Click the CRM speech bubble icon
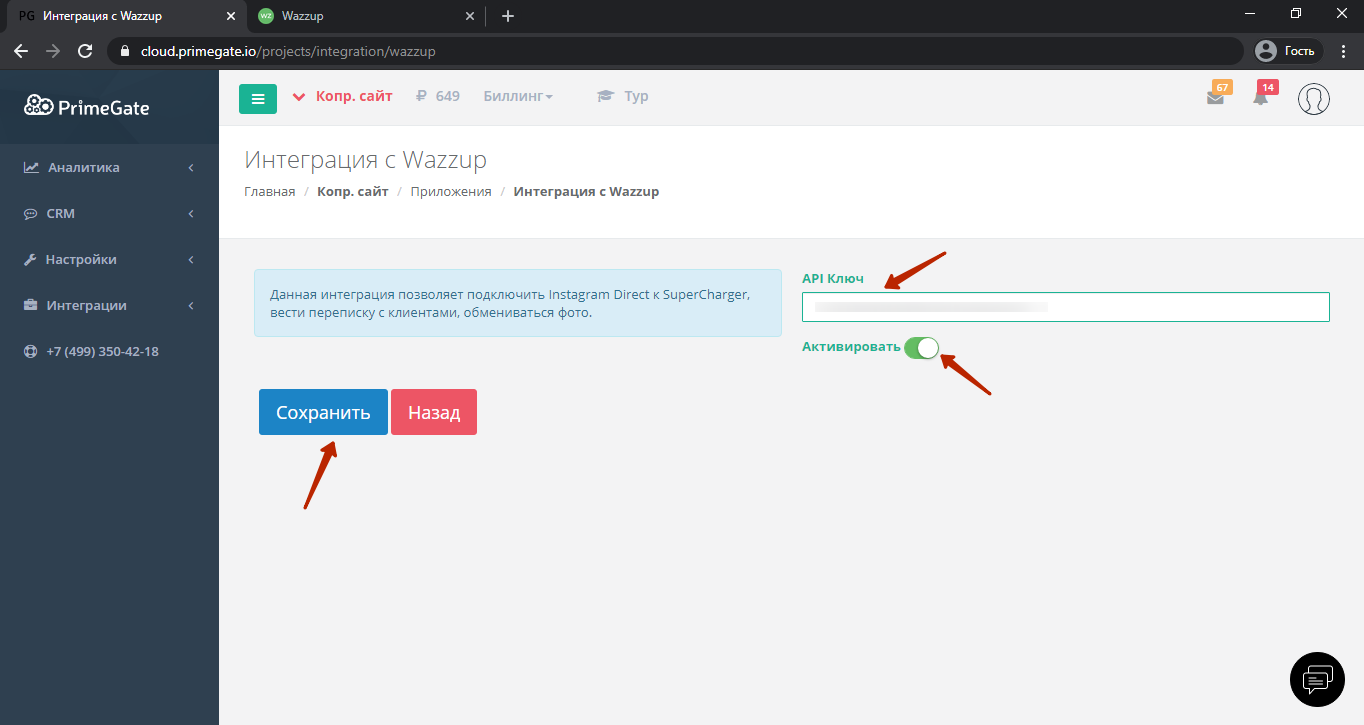Screen dimensions: 1364x725 click(x=31, y=213)
